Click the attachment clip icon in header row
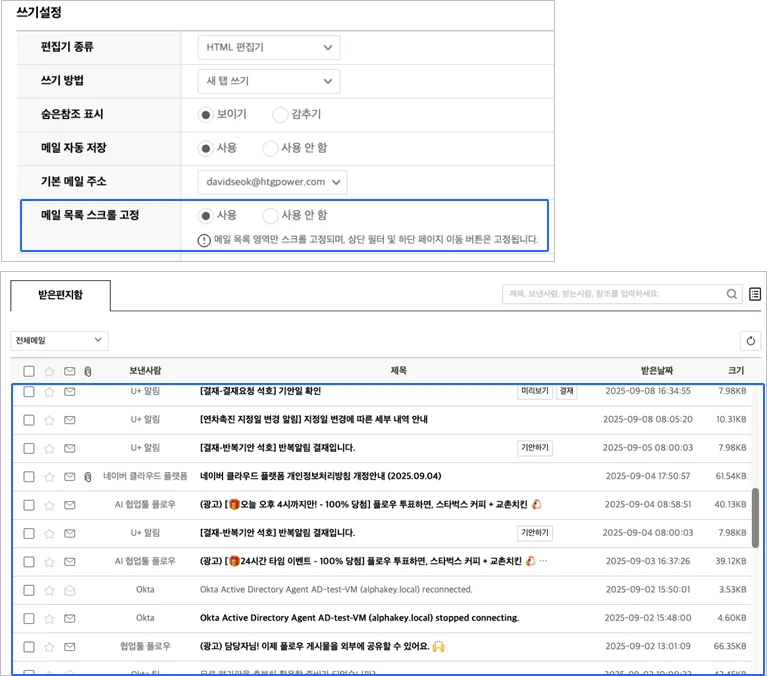 [x=88, y=371]
